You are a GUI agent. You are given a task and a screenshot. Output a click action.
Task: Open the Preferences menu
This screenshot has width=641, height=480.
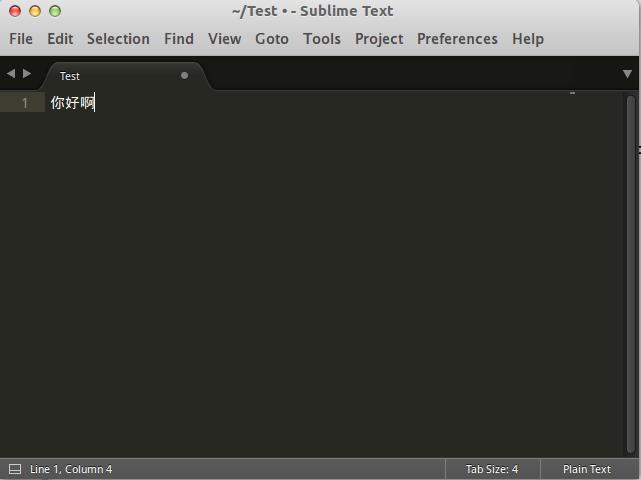point(457,39)
